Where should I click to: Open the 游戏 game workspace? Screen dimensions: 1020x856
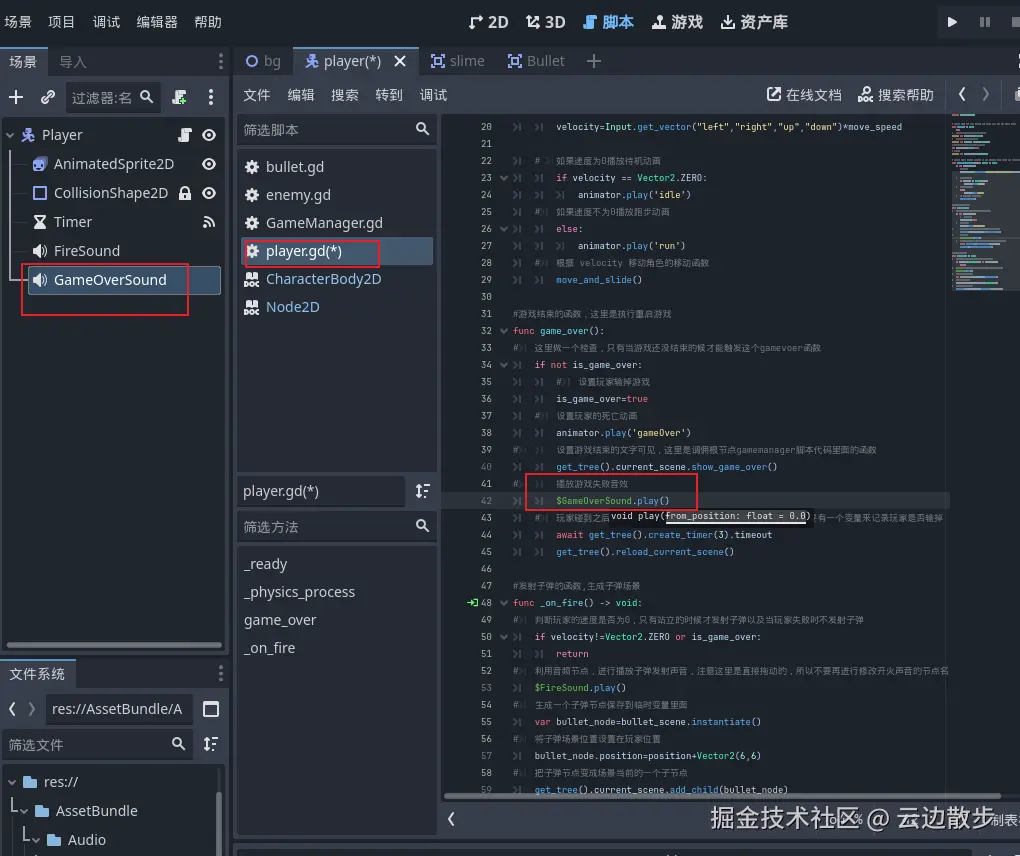point(677,22)
